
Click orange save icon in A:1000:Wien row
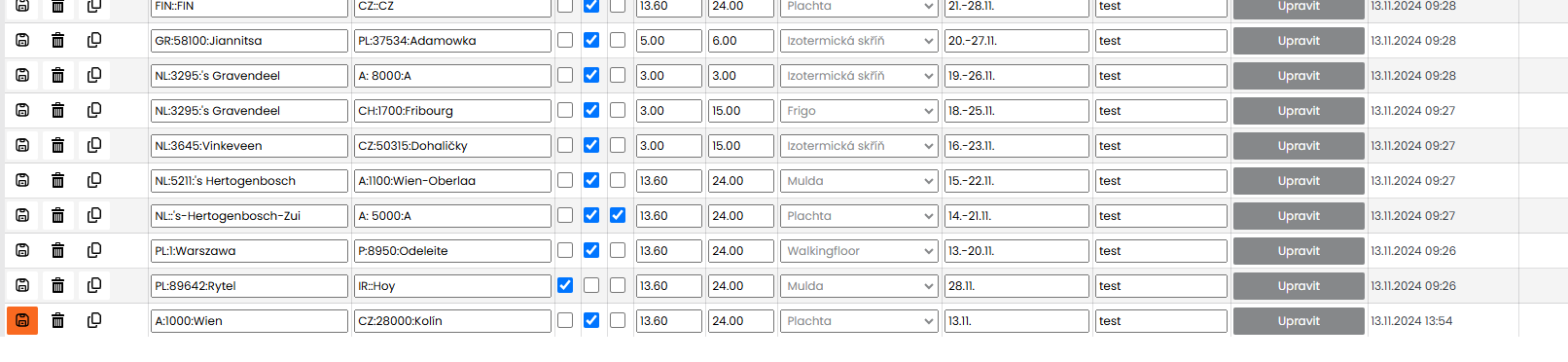point(22,320)
